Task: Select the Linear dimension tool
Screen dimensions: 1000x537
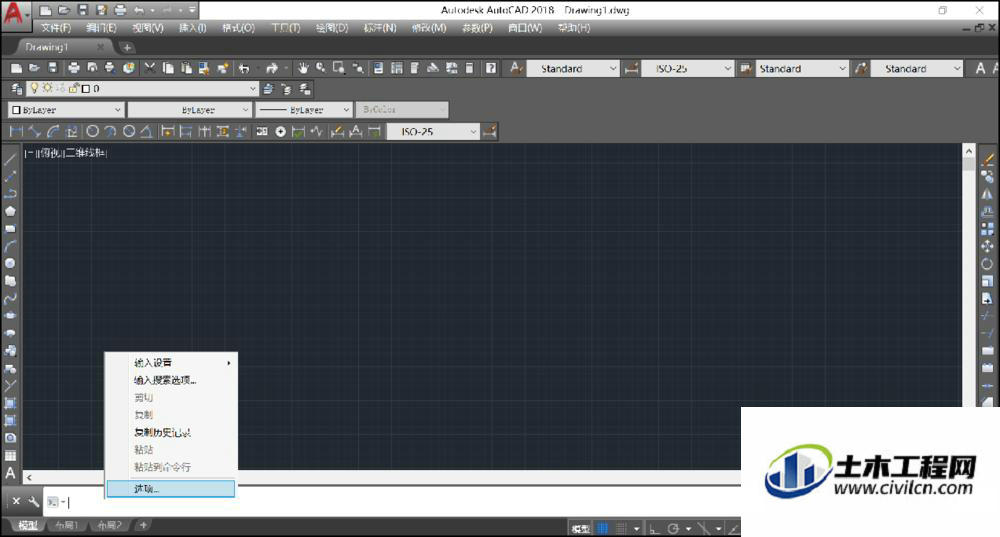Action: (x=16, y=131)
